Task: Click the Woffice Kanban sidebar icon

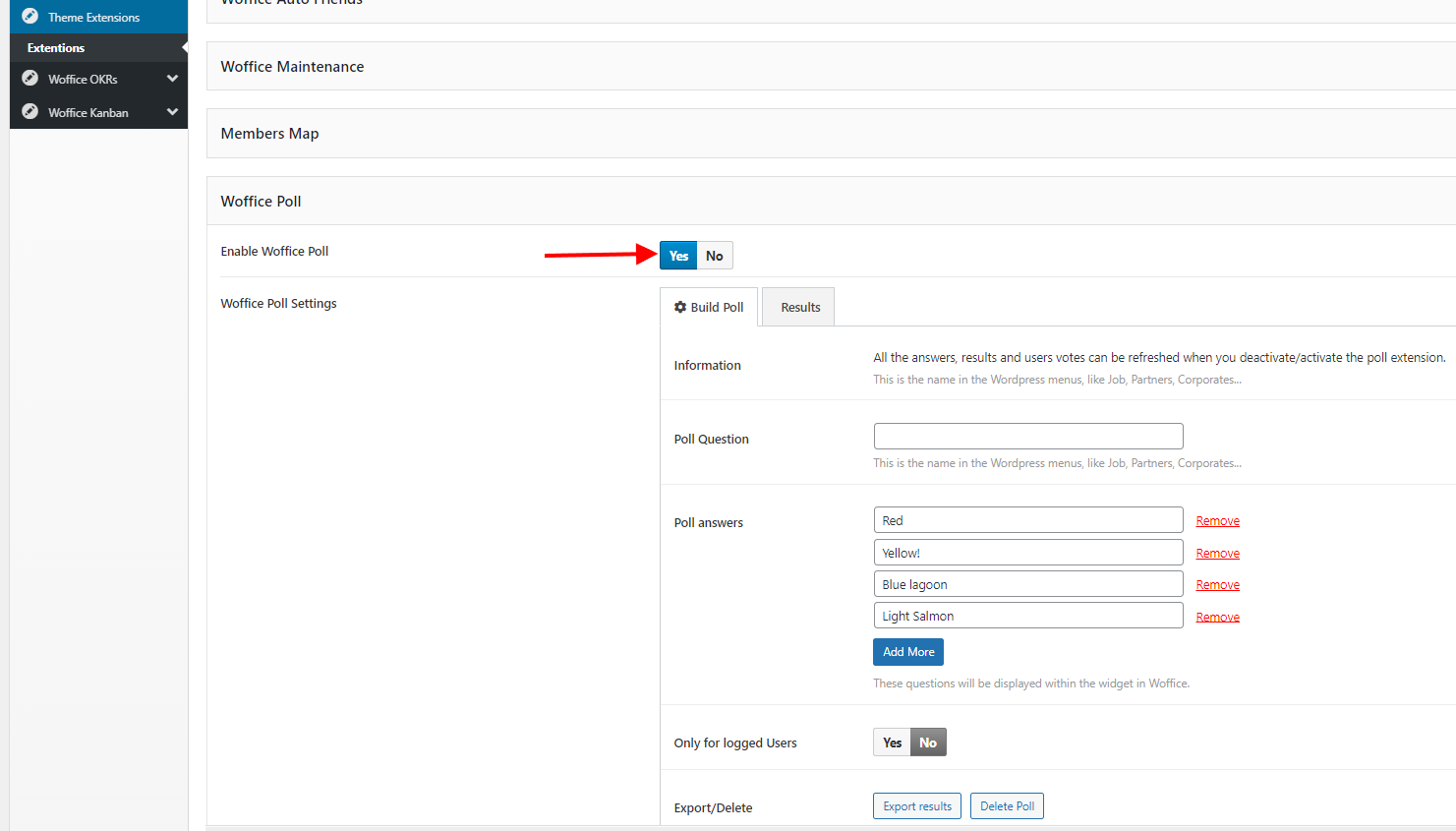Action: click(30, 112)
